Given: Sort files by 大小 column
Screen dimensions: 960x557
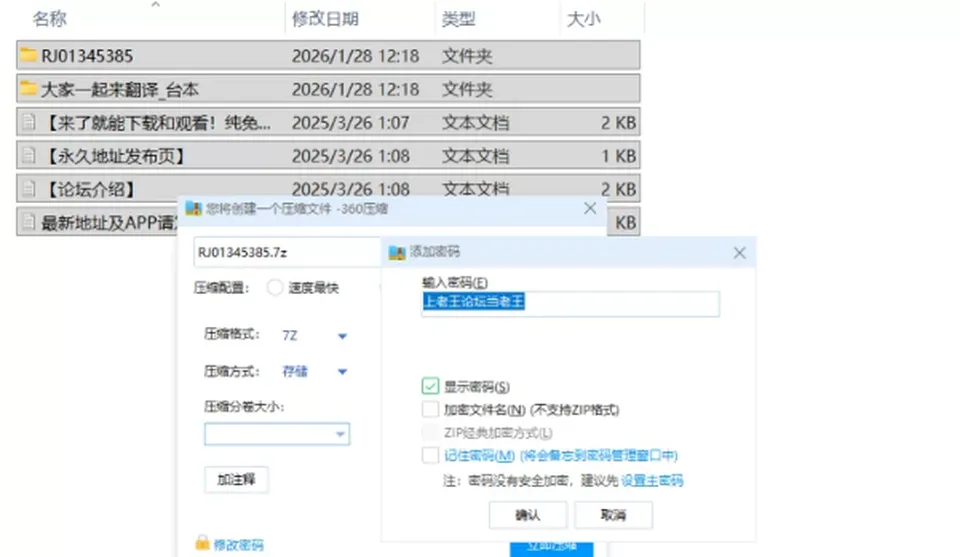Looking at the screenshot, I should tap(583, 19).
